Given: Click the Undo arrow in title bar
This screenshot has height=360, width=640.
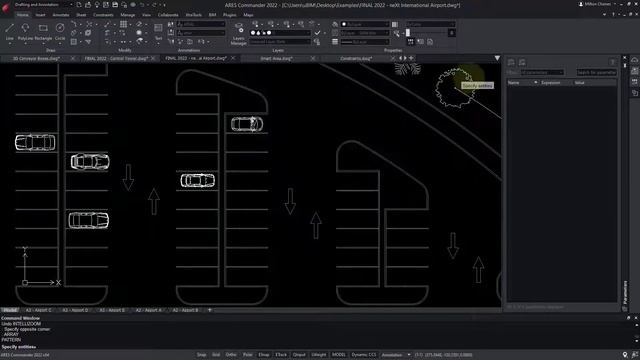Looking at the screenshot, I should point(142,4).
